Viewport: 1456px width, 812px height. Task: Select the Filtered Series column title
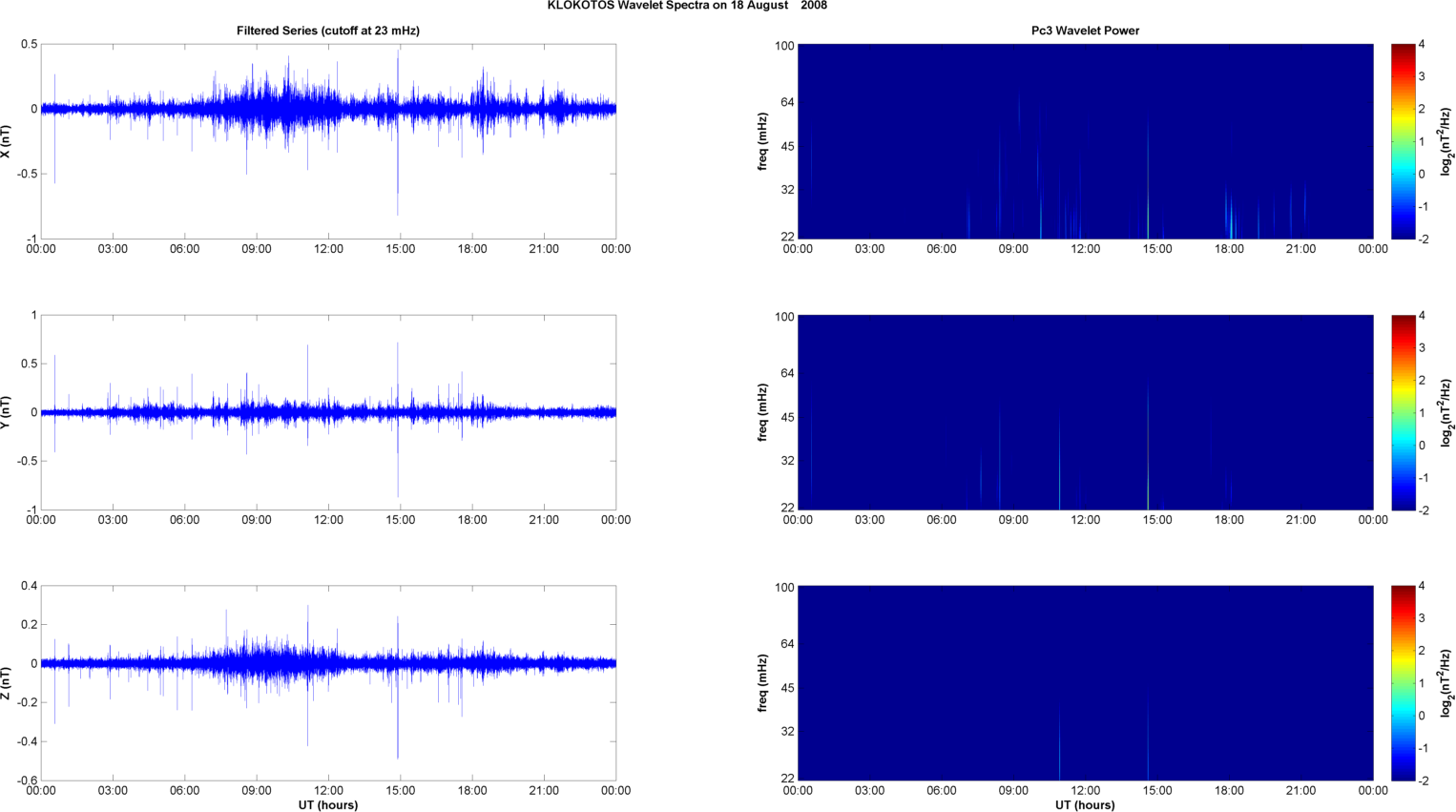(x=327, y=31)
